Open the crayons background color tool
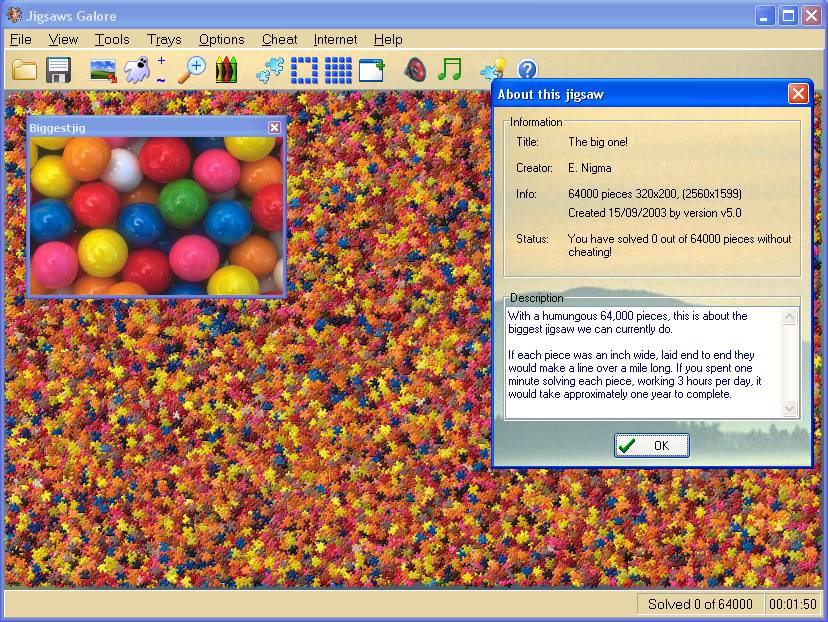828x622 pixels. pos(227,70)
